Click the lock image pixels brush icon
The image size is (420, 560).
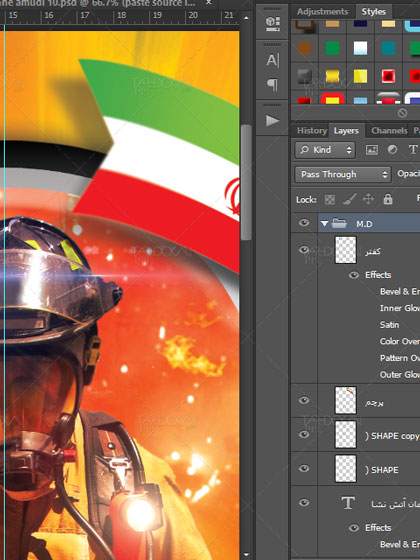[x=349, y=199]
